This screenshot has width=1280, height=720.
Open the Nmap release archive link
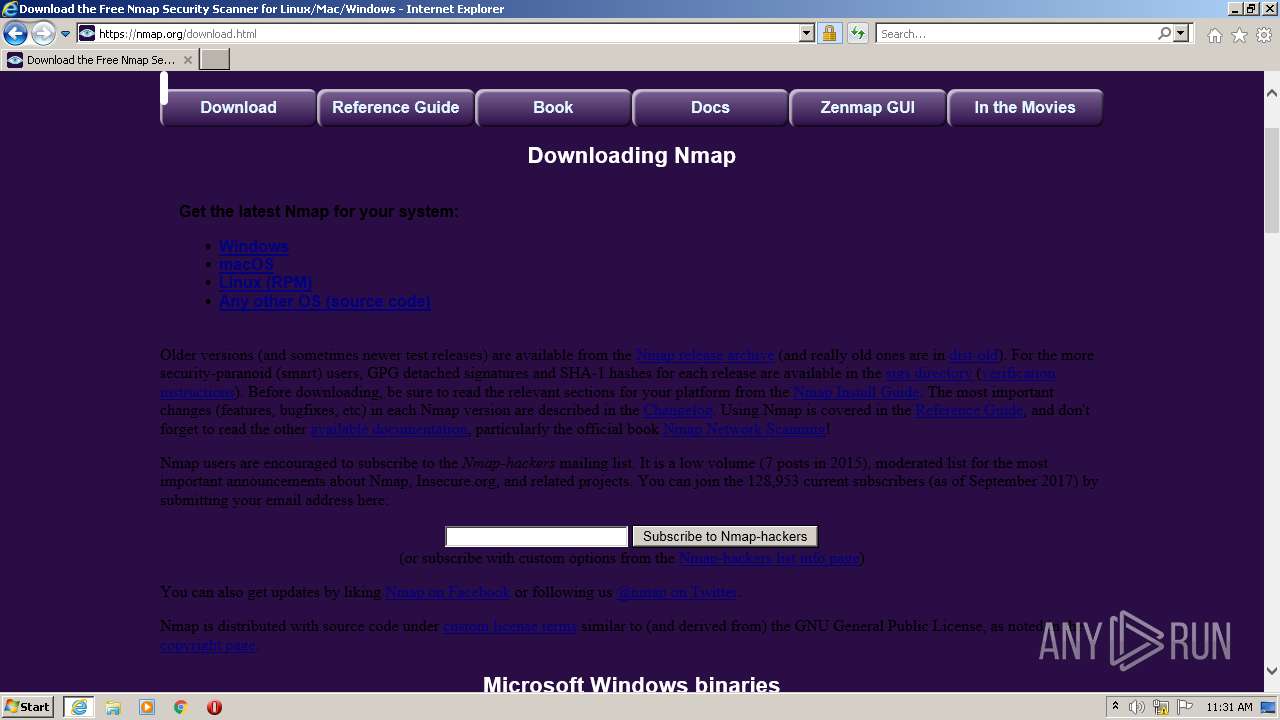[705, 355]
